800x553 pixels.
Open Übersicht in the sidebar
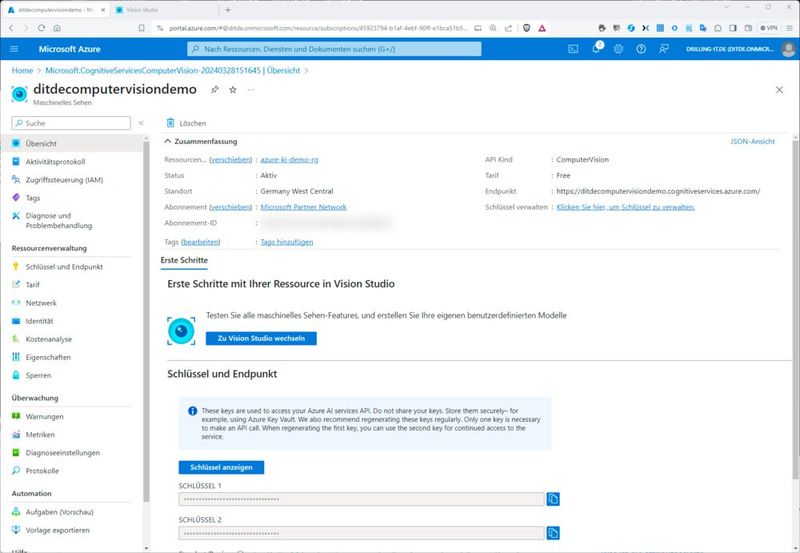pyautogui.click(x=71, y=143)
